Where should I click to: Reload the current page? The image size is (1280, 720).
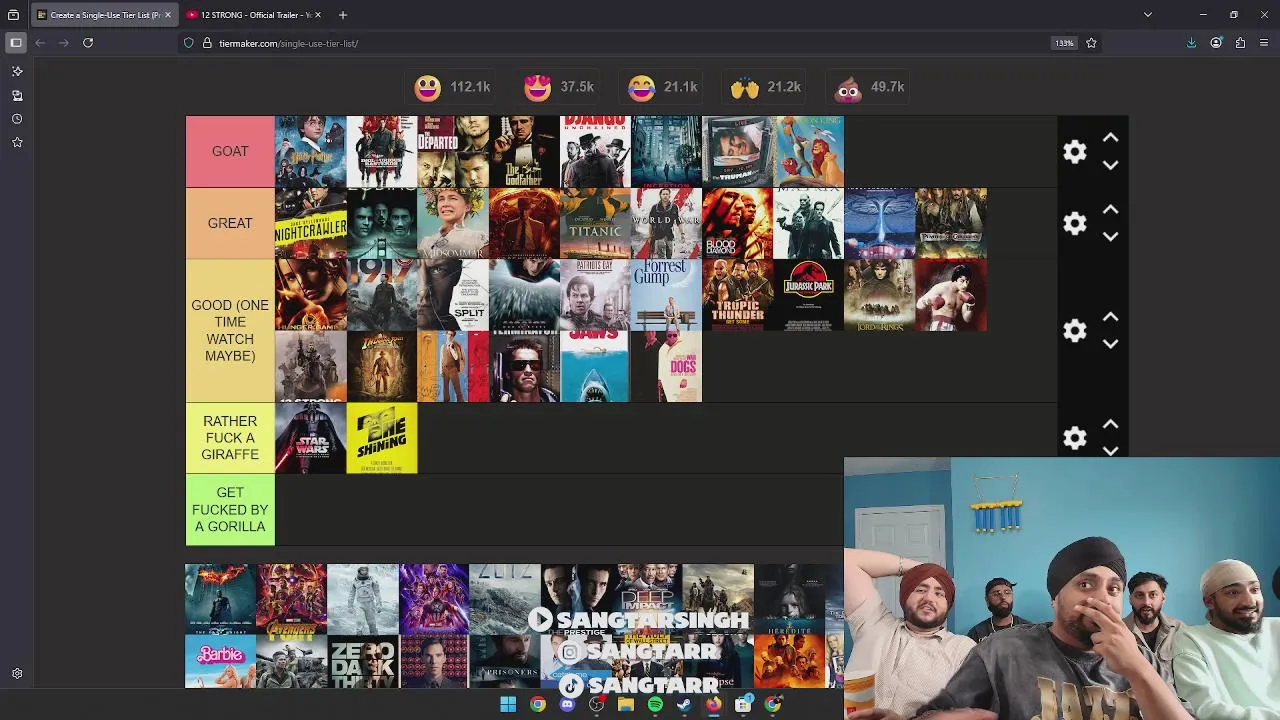88,43
